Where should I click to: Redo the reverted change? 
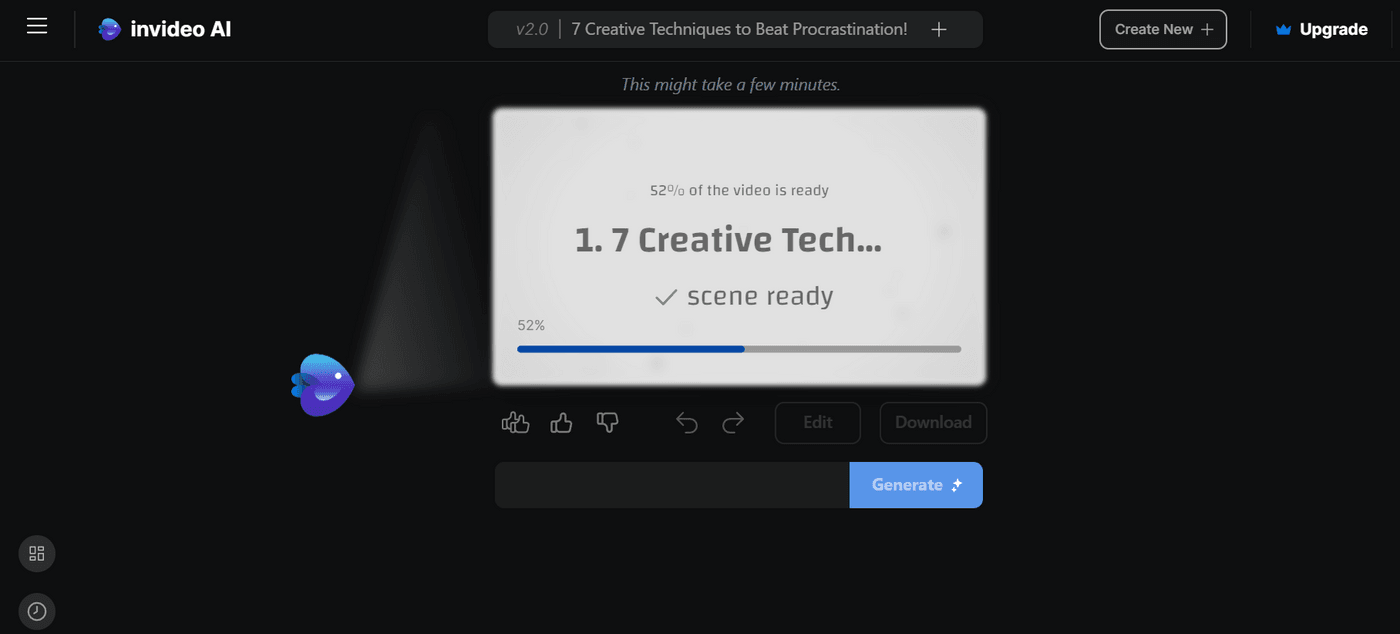pyautogui.click(x=733, y=422)
